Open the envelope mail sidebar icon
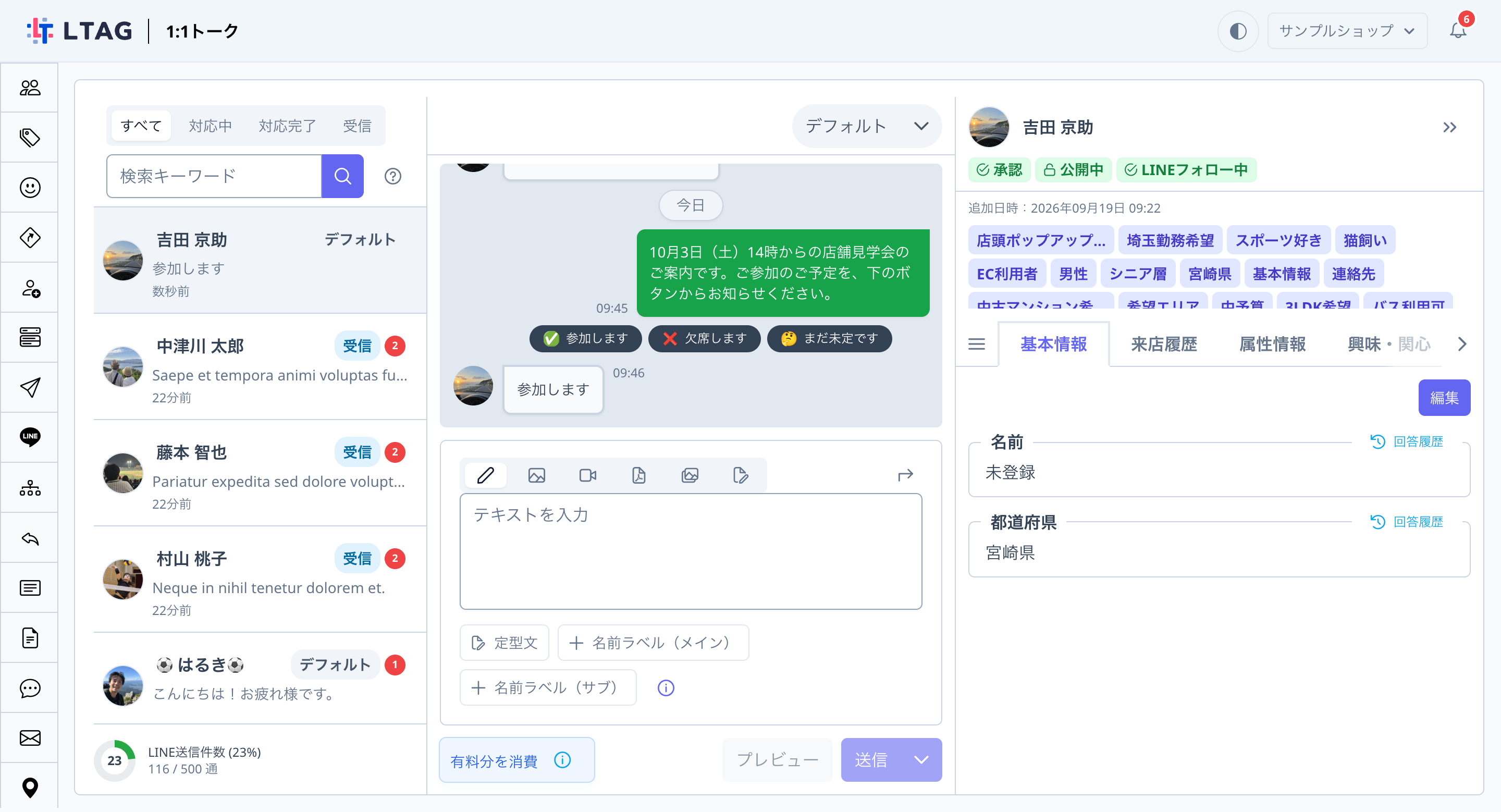This screenshot has width=1501, height=812. coord(30,739)
